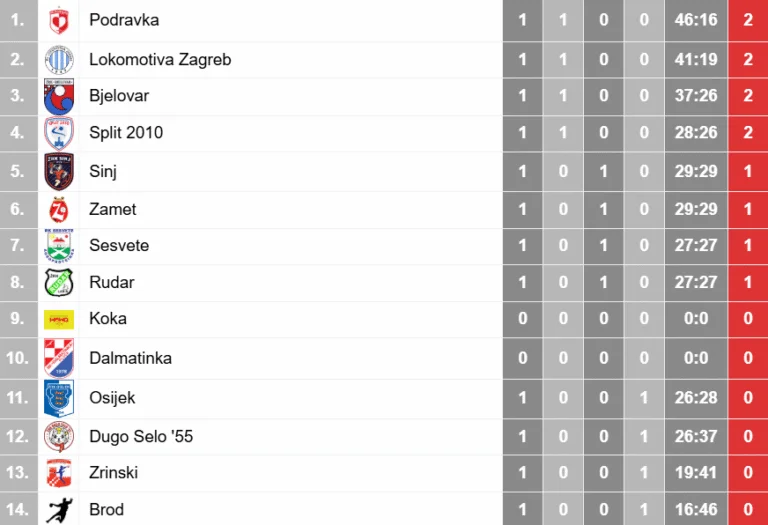768x525 pixels.
Task: Open the Rudar green crest
Action: (x=59, y=283)
